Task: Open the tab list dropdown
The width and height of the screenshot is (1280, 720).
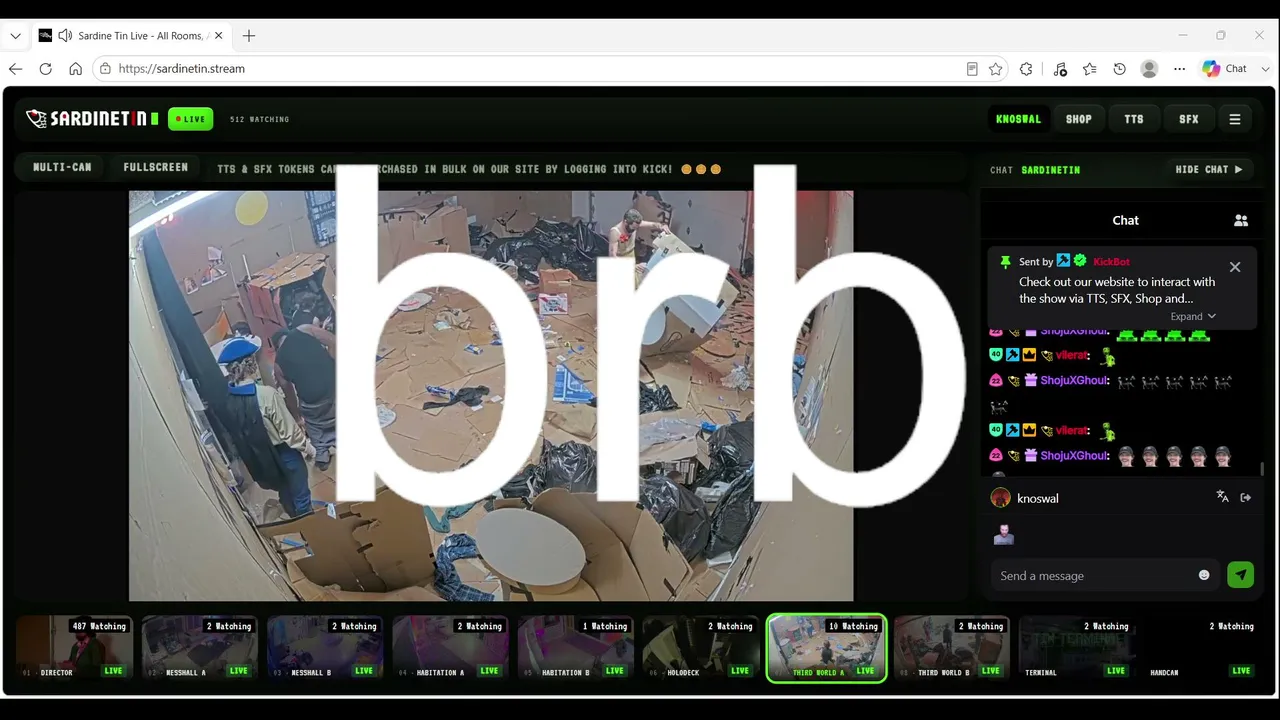Action: 15,36
